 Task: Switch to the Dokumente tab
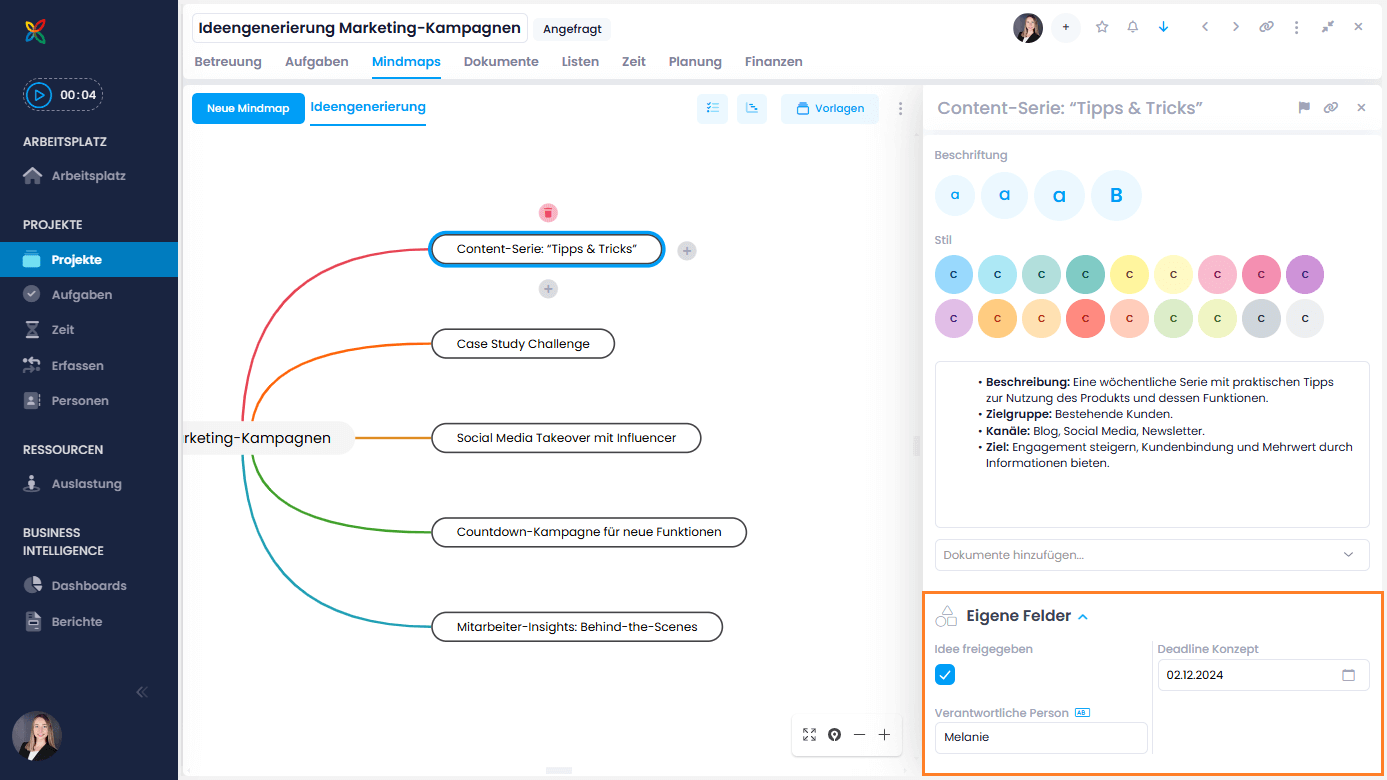pos(500,61)
